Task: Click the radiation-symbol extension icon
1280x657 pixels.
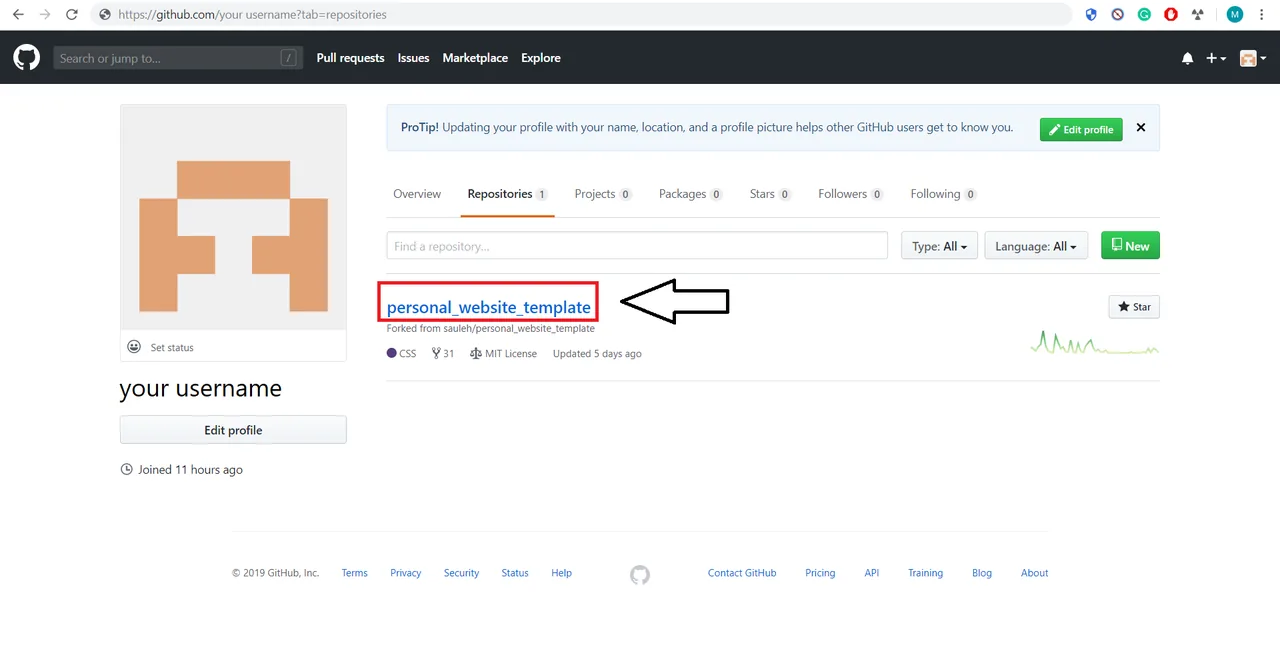Action: tap(1197, 15)
